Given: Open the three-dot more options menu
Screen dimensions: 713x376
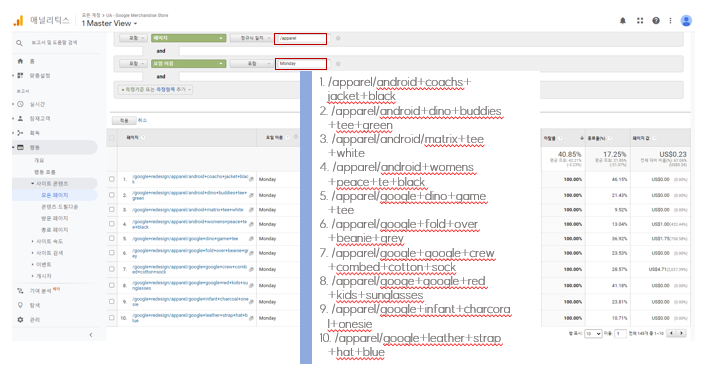Looking at the screenshot, I should [x=670, y=20].
